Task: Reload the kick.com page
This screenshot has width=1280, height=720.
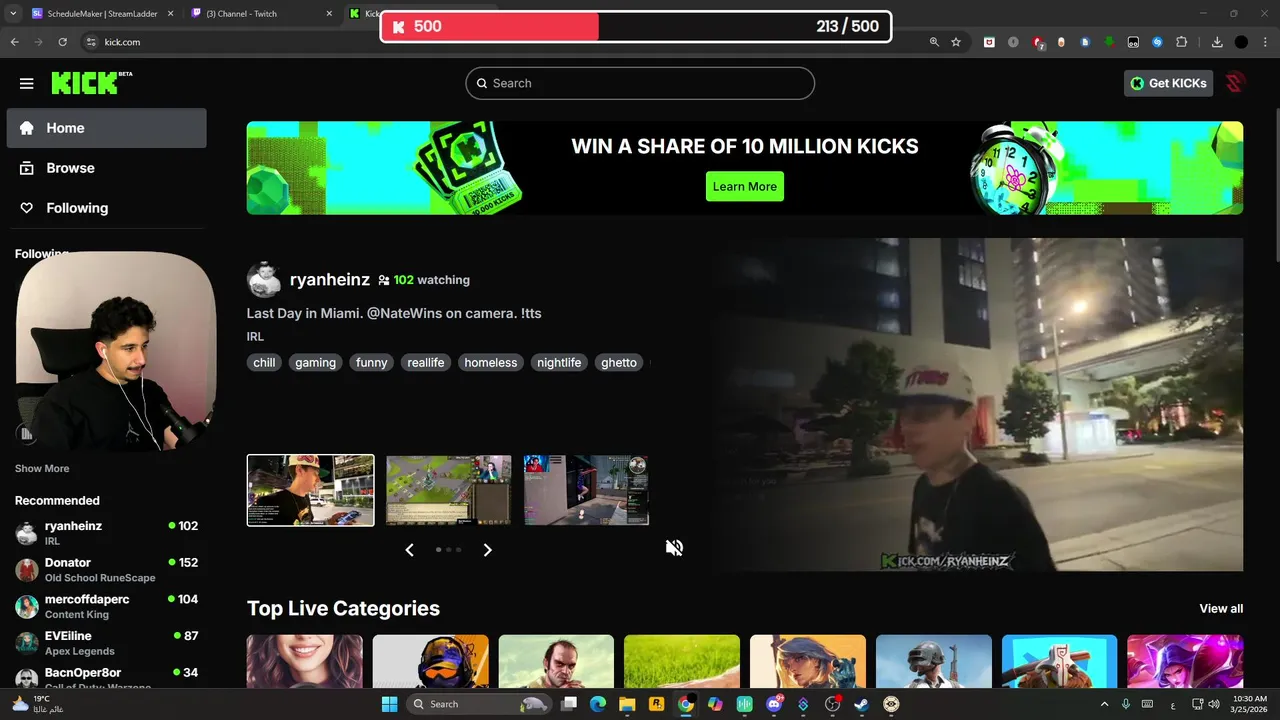Action: (62, 42)
